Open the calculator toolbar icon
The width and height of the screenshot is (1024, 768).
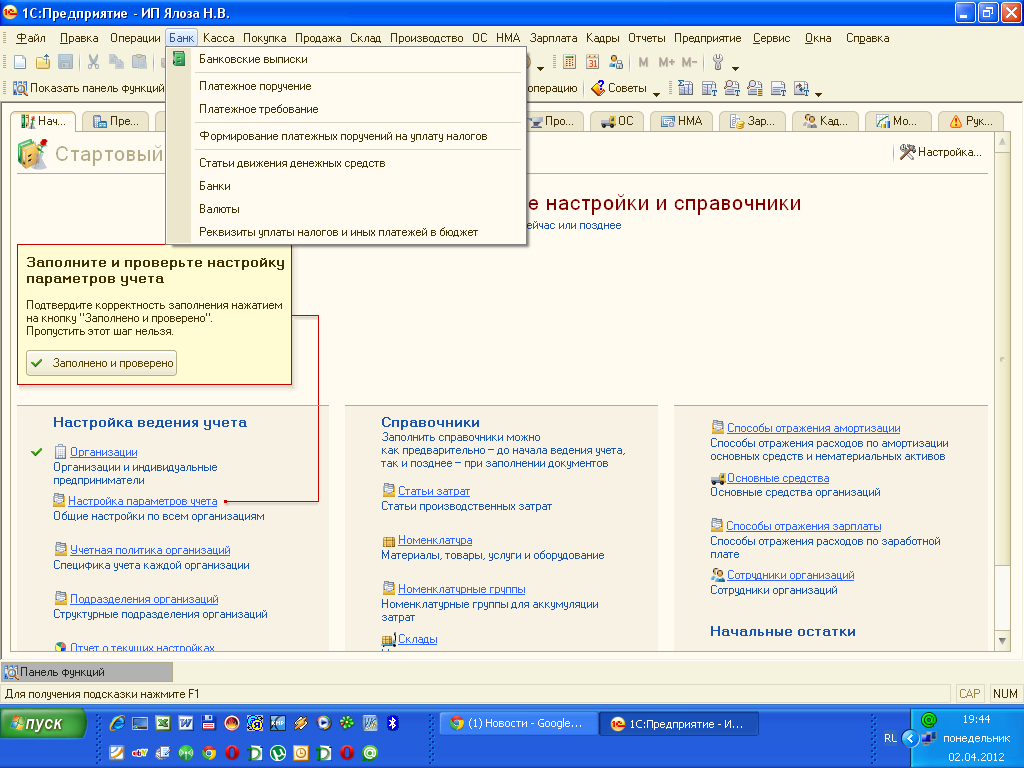click(x=569, y=62)
